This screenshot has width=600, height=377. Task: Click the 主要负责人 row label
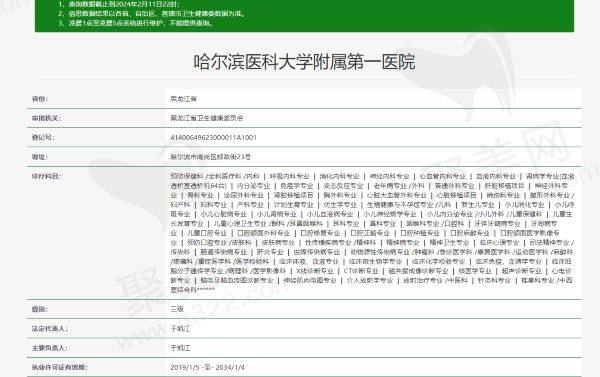[50, 348]
